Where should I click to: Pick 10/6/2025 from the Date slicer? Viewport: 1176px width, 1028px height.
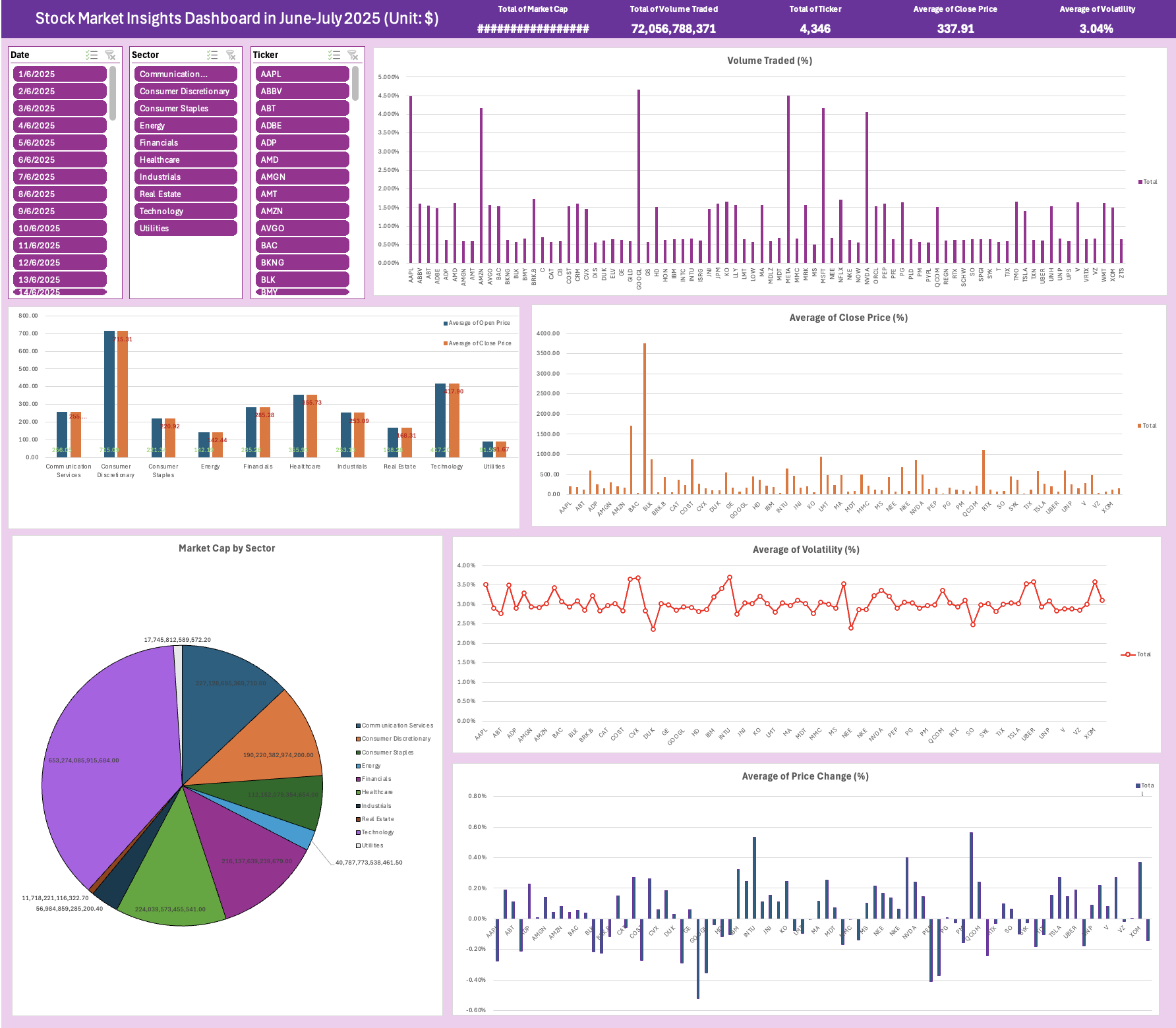coord(60,228)
